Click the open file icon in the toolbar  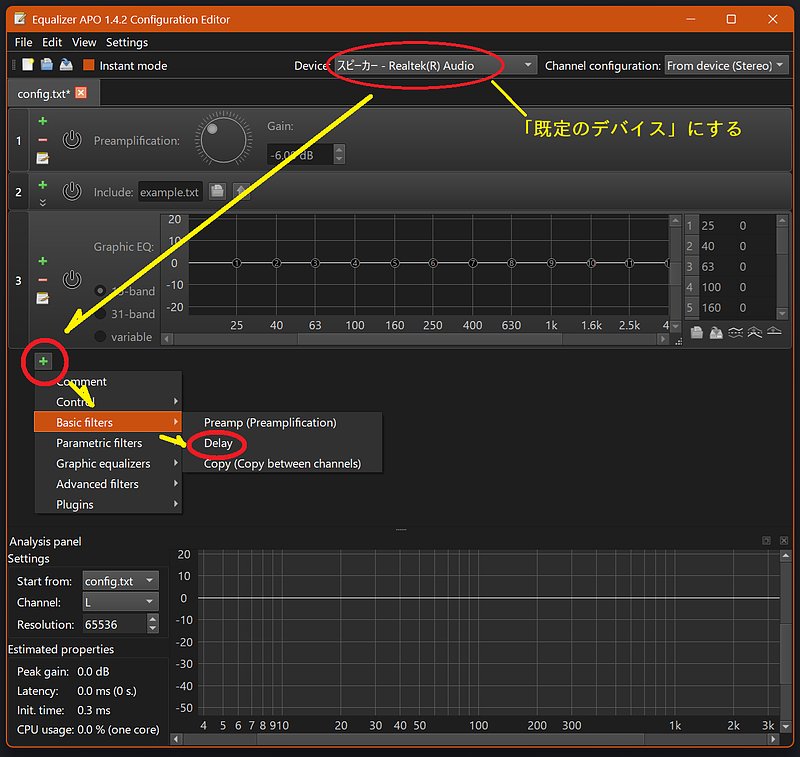pos(47,65)
